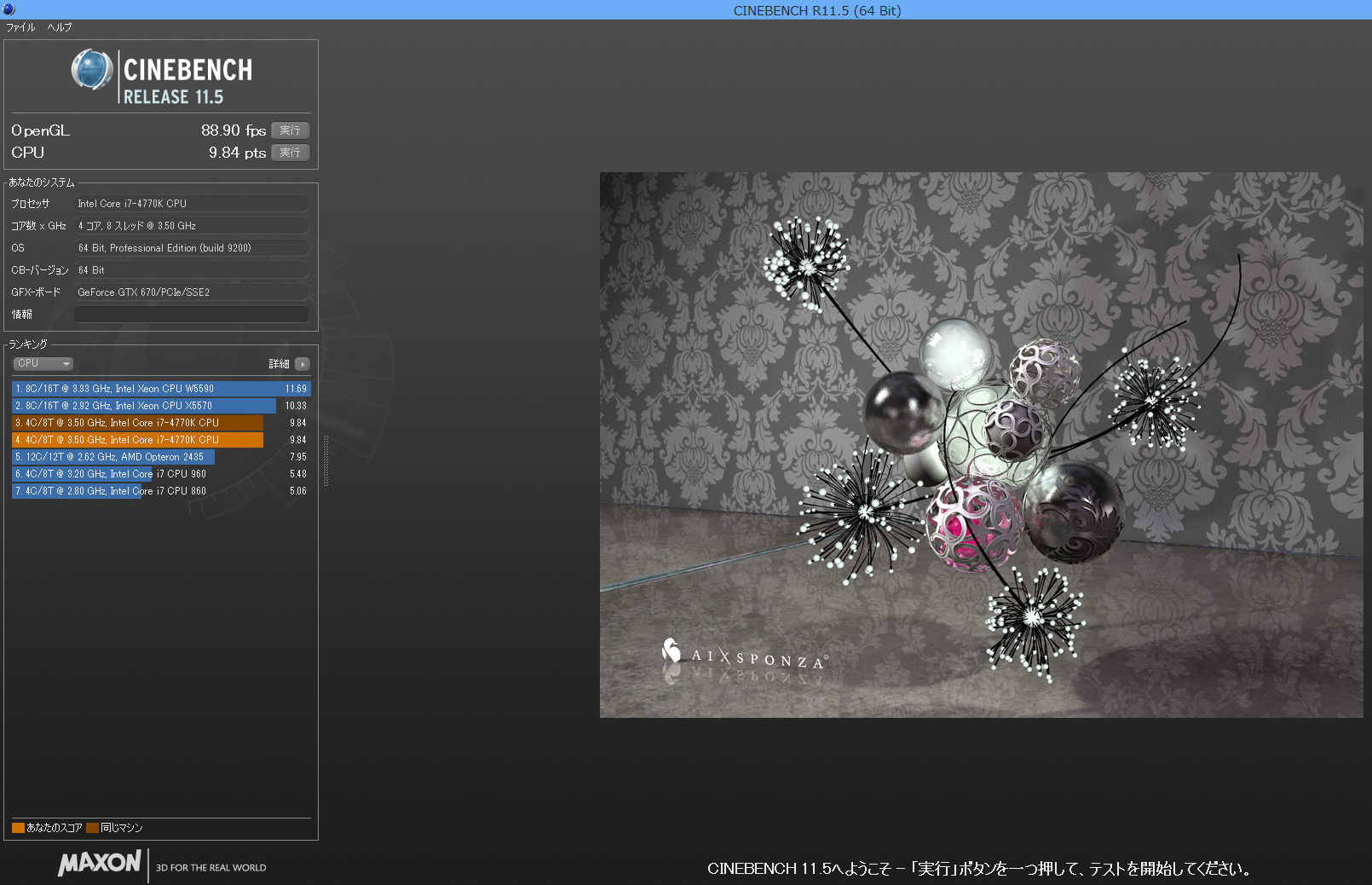Open the ファイル menu
This screenshot has width=1372, height=885.
coord(20,27)
